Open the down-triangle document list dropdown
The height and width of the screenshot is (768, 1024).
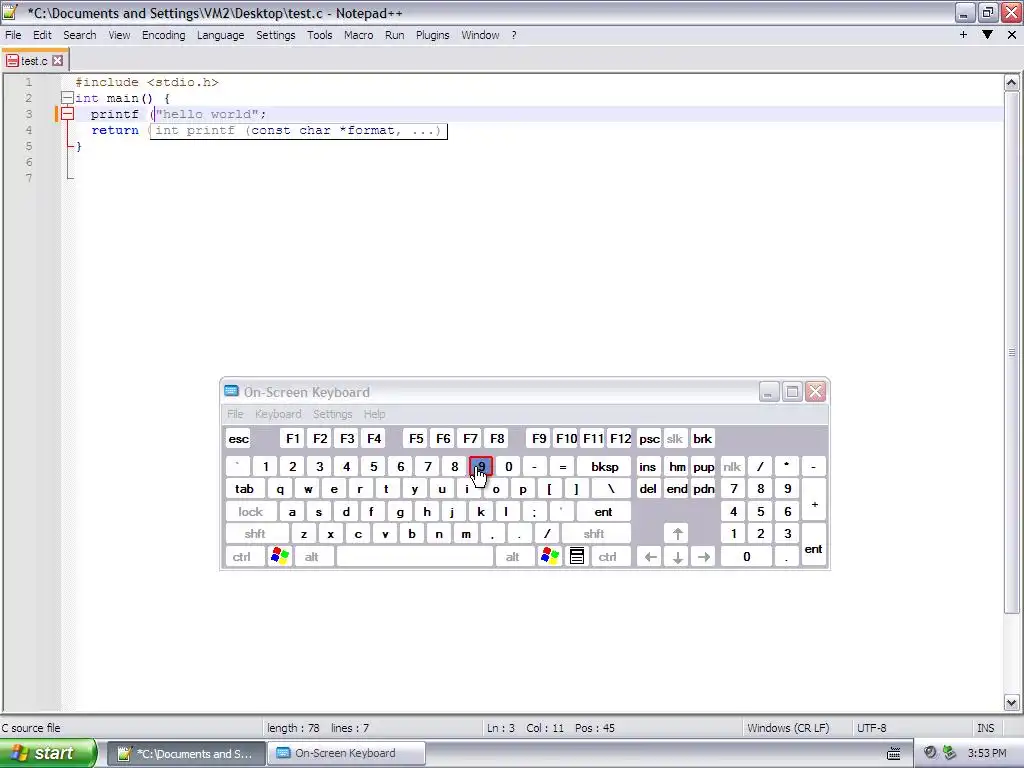(x=987, y=35)
